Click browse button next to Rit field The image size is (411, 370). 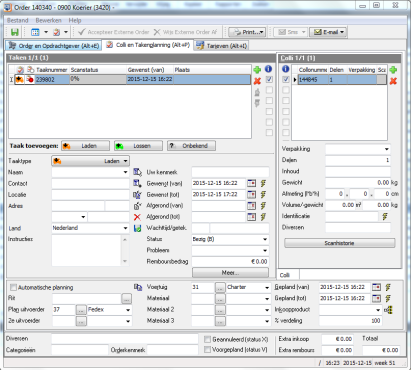click(x=126, y=298)
